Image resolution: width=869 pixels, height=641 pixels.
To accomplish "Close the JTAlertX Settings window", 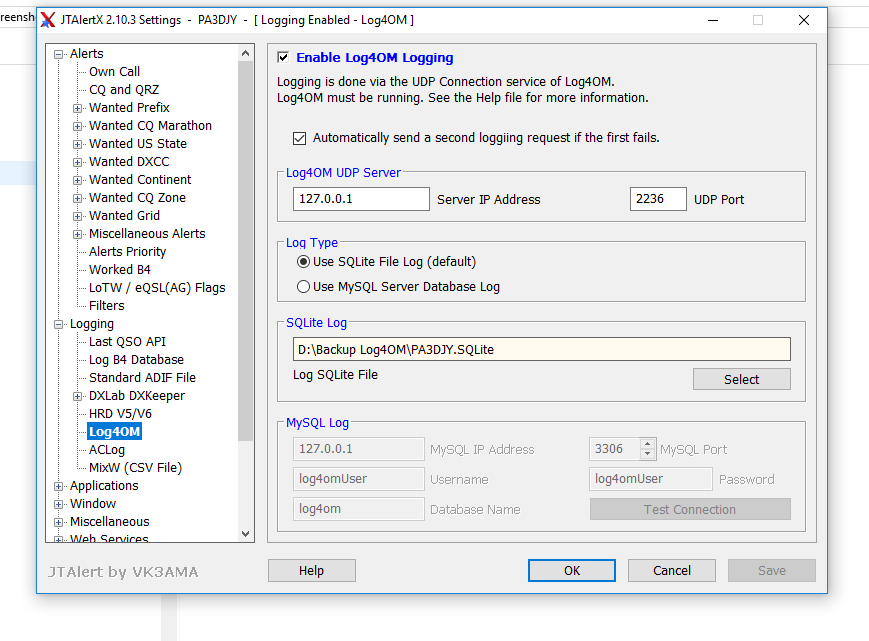I will pyautogui.click(x=804, y=20).
